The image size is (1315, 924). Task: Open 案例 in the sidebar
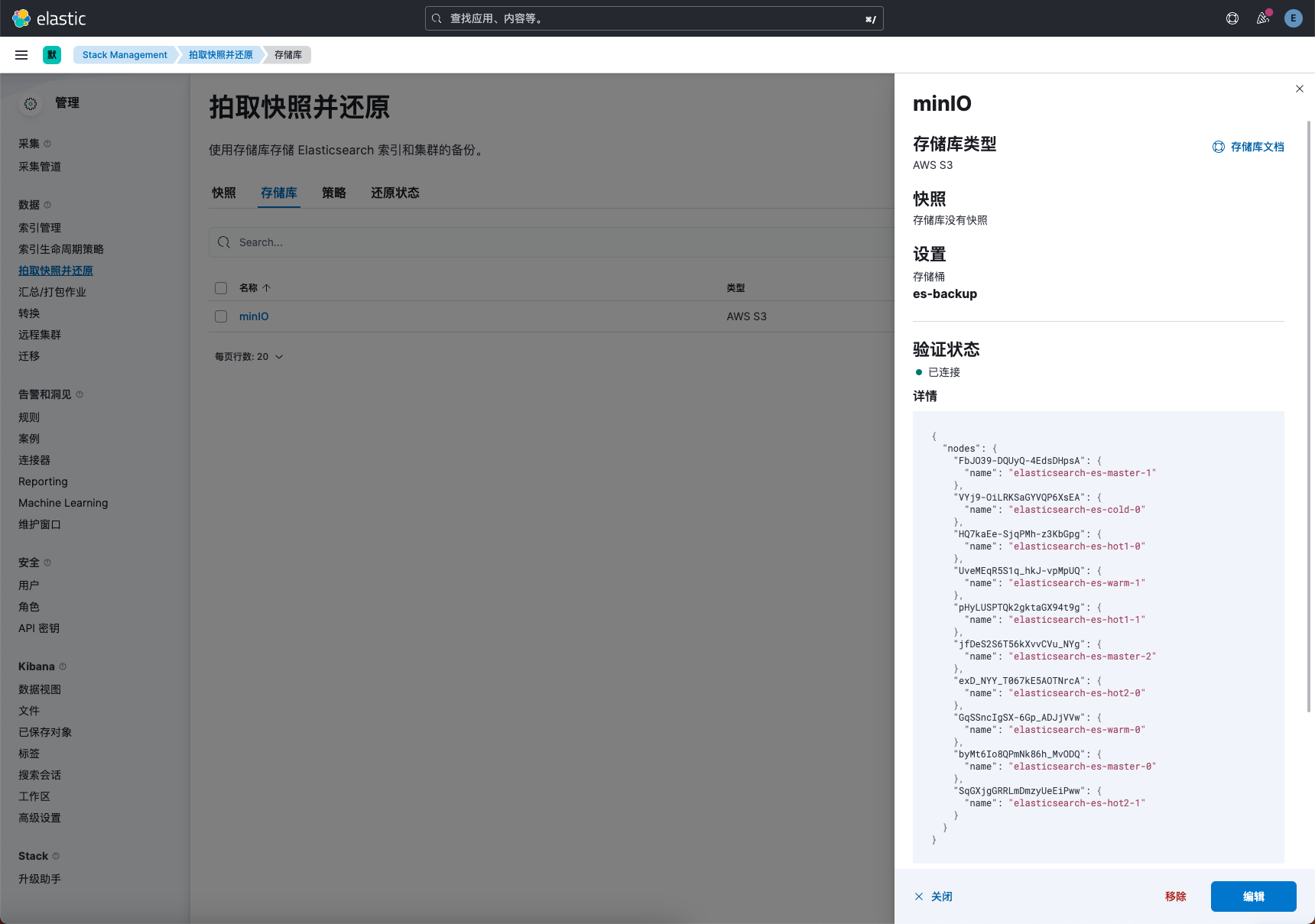pos(29,439)
